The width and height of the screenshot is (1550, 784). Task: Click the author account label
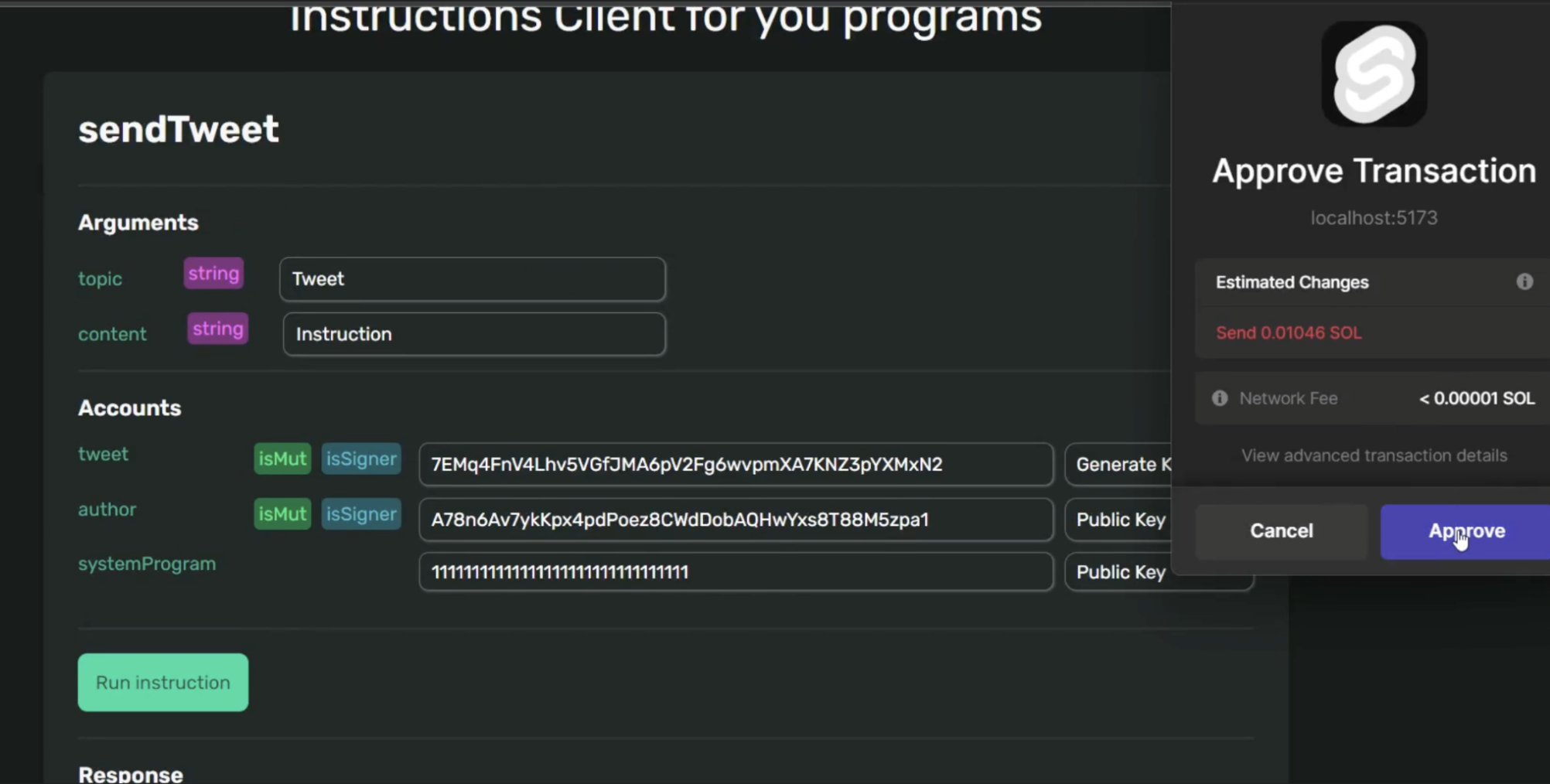pos(107,510)
